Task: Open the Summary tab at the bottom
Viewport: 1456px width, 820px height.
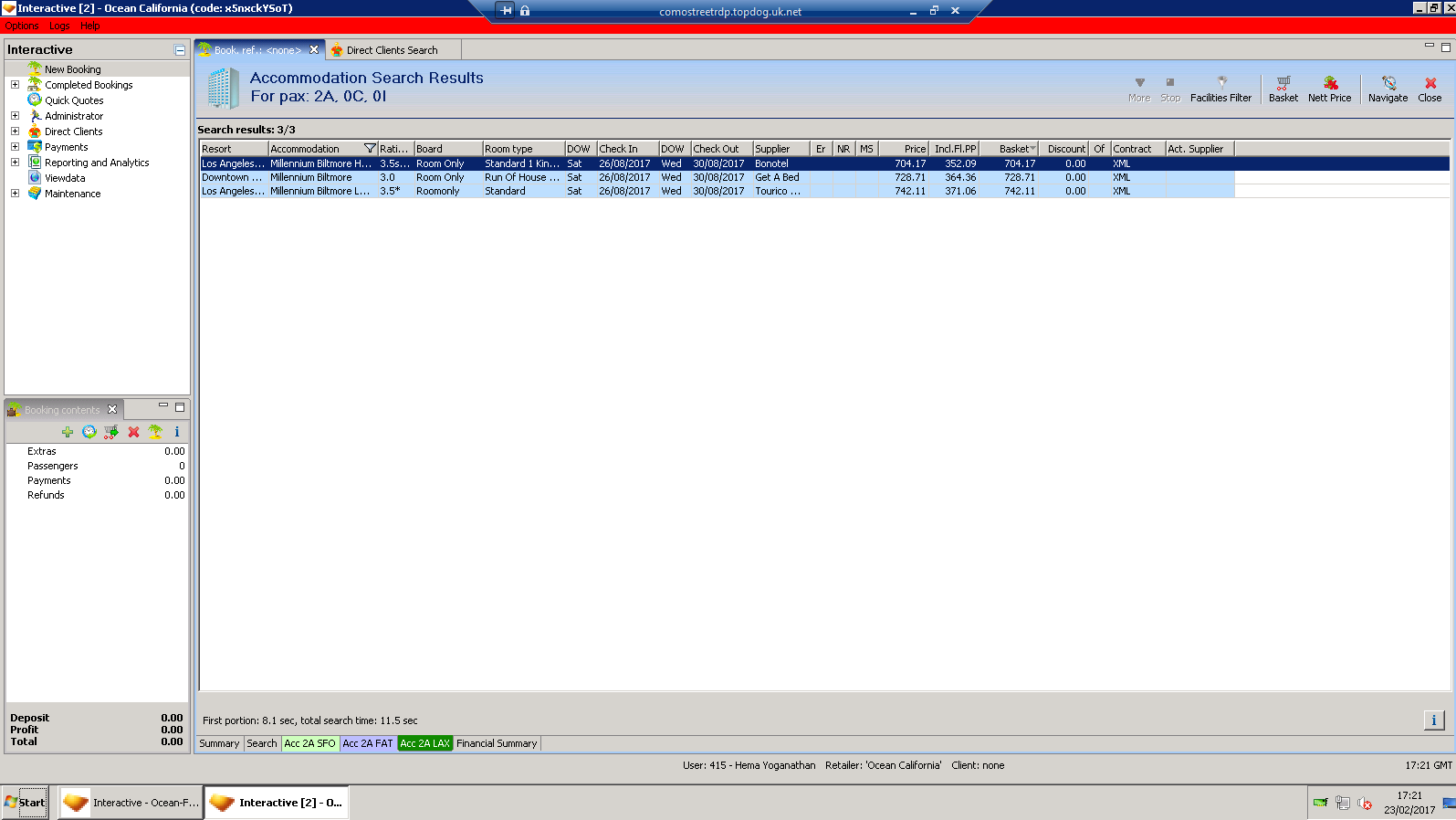Action: tap(219, 743)
